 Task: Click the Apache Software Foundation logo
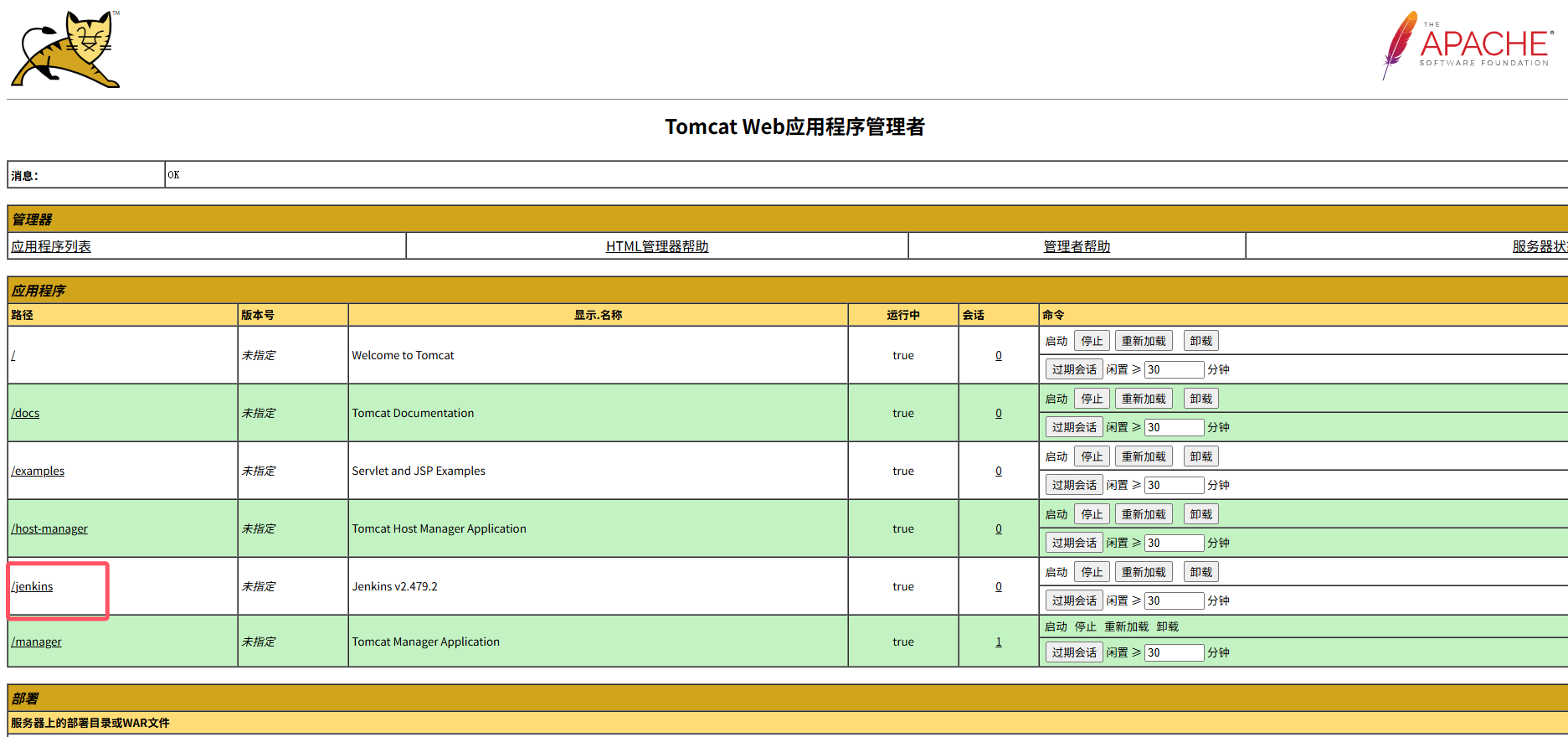click(1468, 45)
